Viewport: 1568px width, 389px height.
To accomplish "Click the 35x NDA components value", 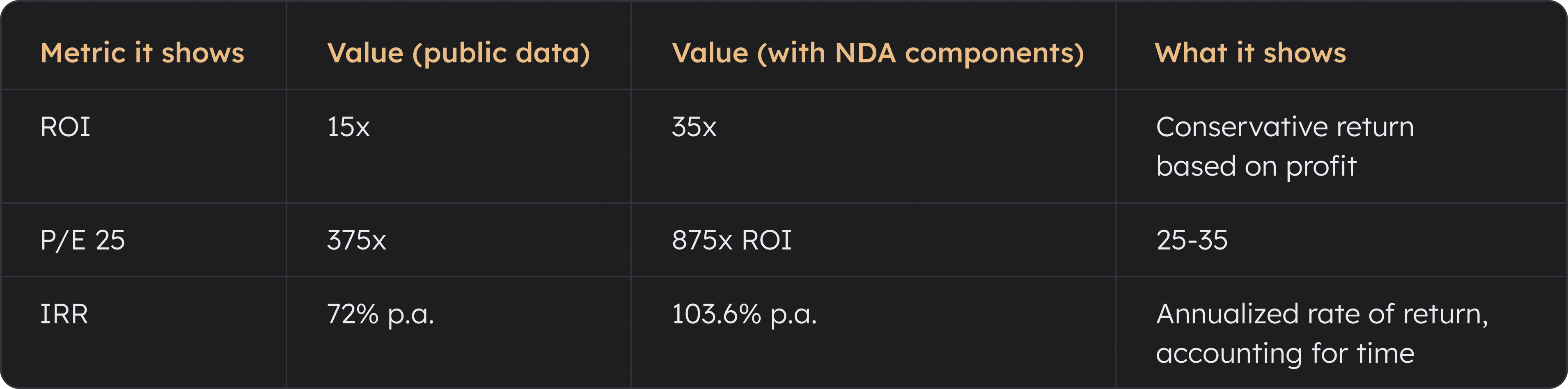I will point(694,127).
